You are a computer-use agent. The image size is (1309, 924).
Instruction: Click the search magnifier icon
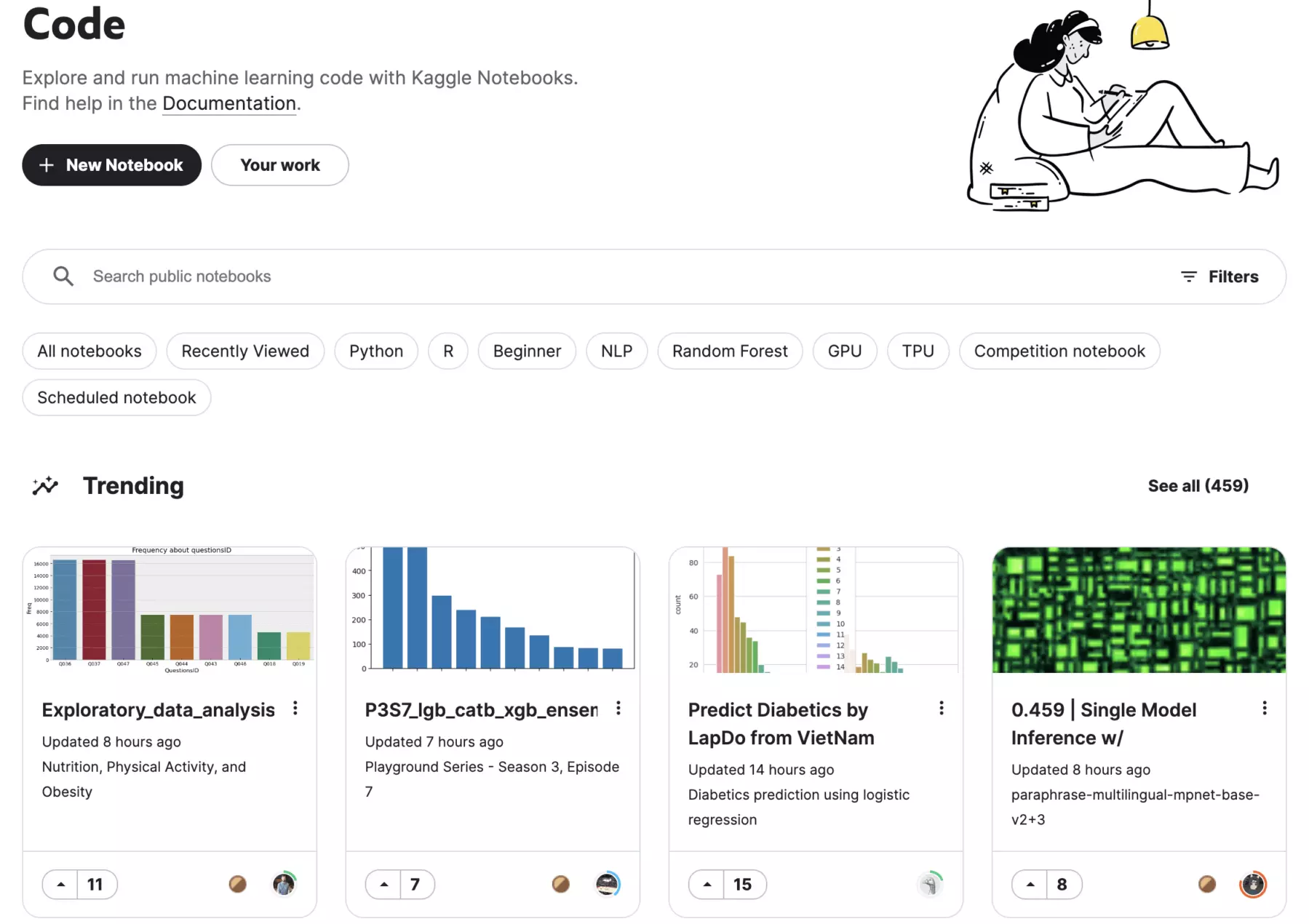click(x=63, y=276)
